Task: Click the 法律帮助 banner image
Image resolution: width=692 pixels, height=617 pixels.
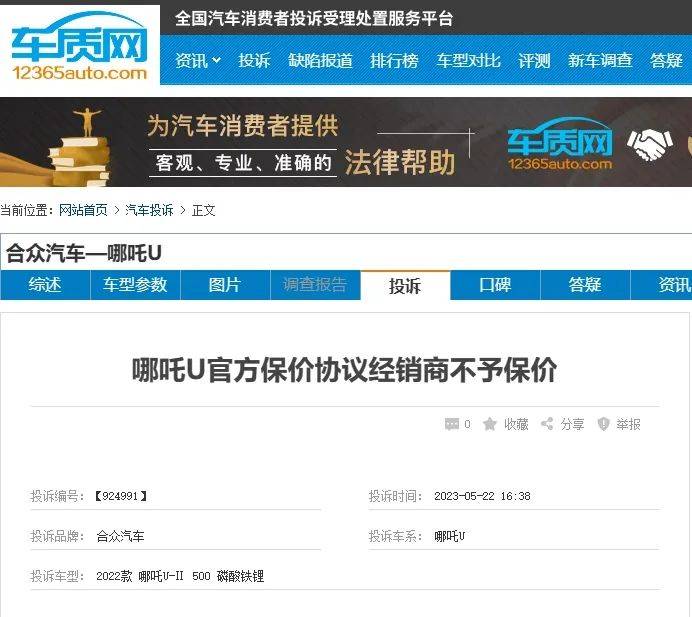Action: pos(346,142)
